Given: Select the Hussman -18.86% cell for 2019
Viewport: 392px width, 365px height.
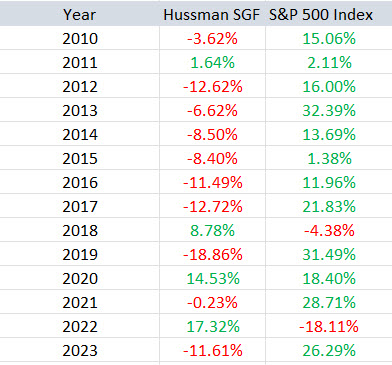Looking at the screenshot, I should 212,254.
